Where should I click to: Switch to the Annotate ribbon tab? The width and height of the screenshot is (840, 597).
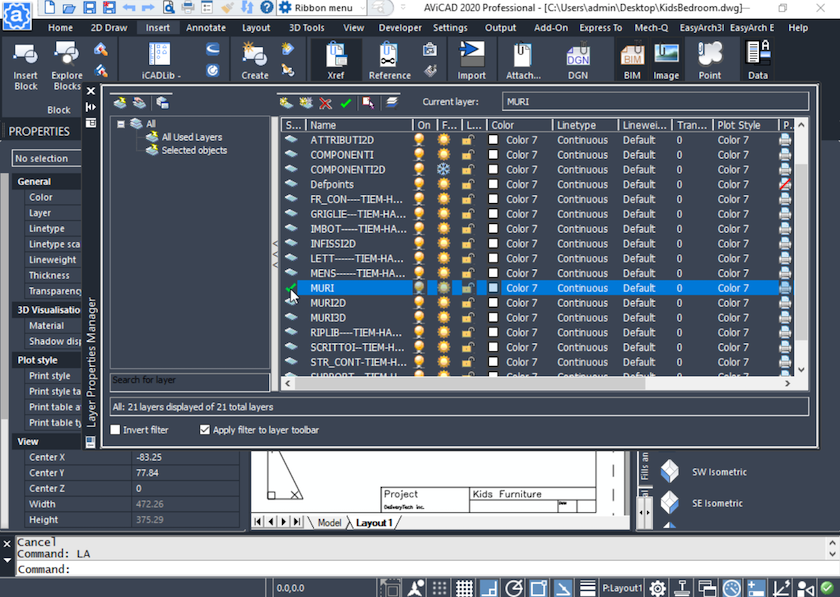(205, 28)
